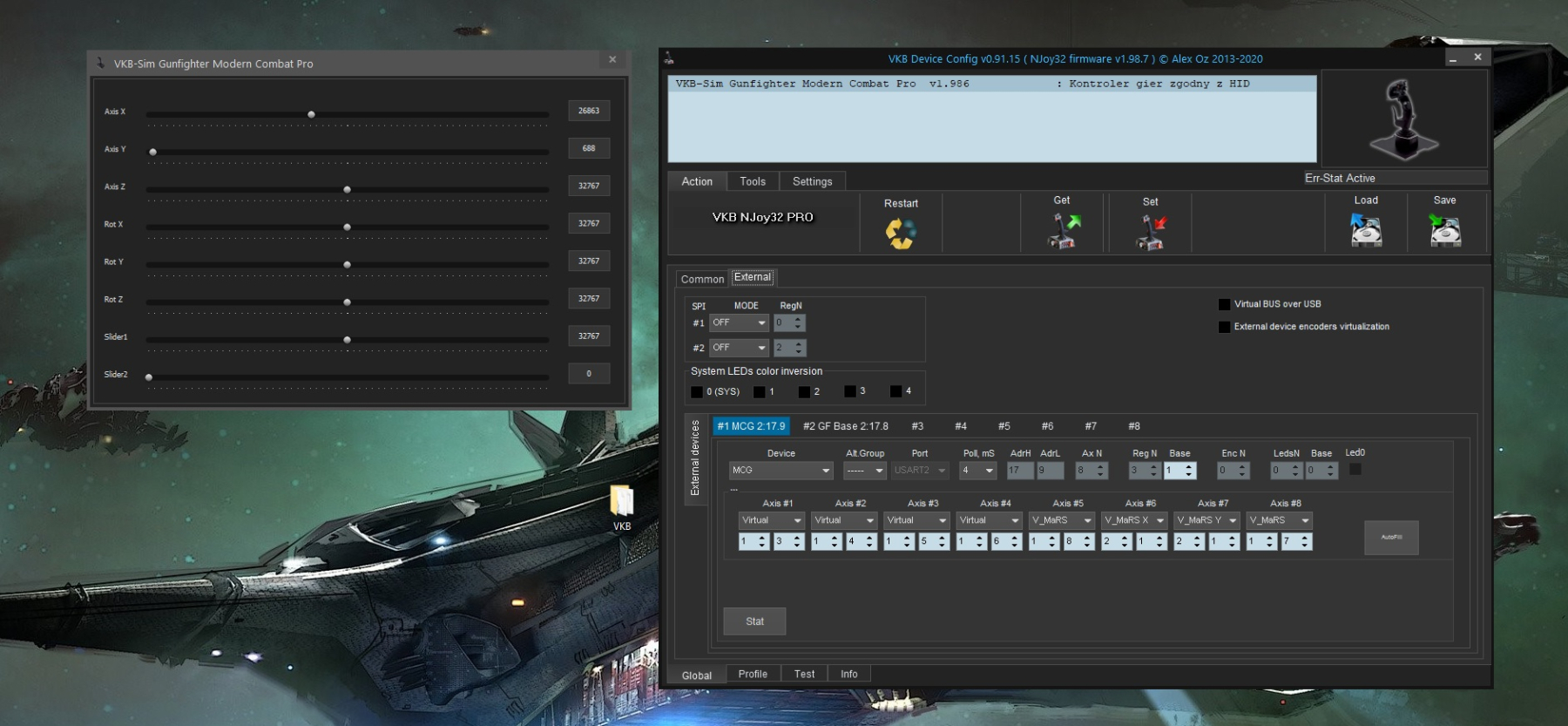Toggle LED 3 color inversion checkbox
This screenshot has height=726, width=1568.
point(850,391)
